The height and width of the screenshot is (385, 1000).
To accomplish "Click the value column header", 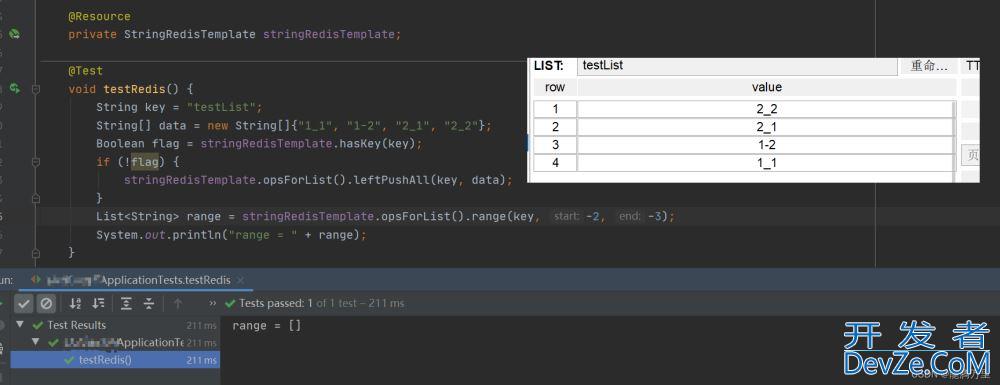I will point(767,87).
